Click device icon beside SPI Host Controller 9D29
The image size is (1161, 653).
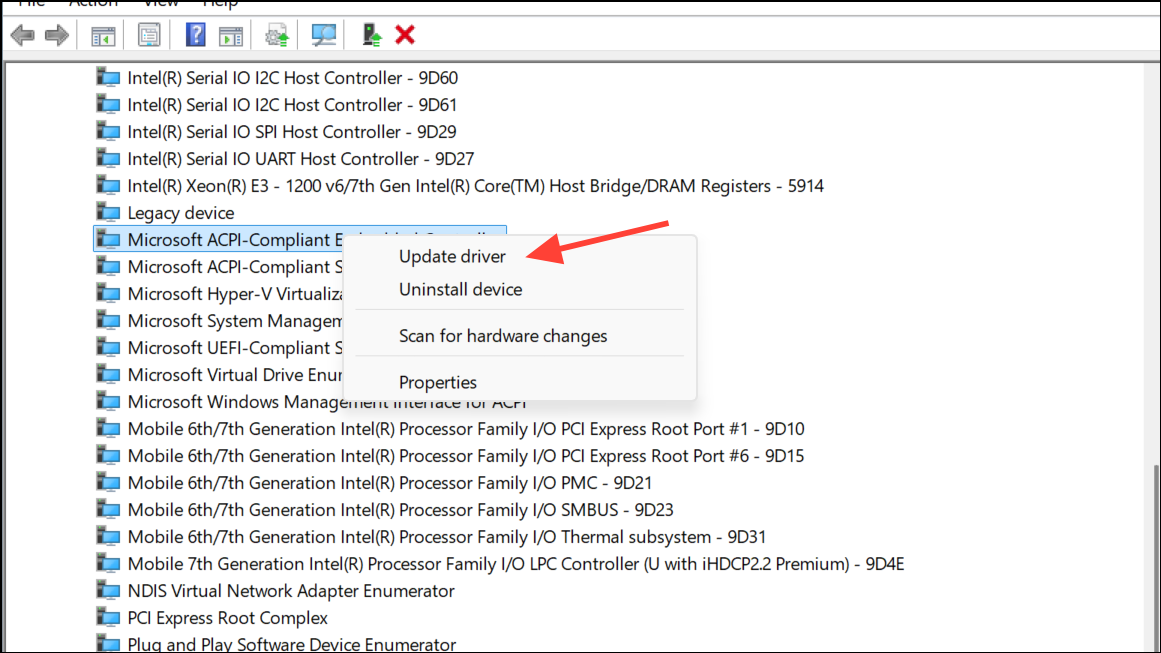[x=108, y=131]
